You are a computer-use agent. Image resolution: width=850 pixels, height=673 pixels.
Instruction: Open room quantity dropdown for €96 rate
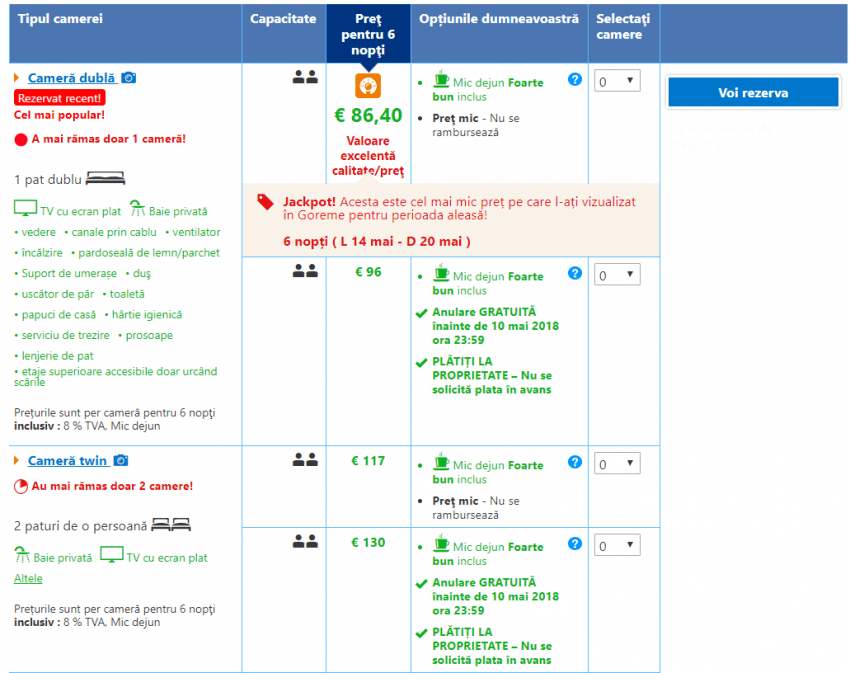point(617,275)
